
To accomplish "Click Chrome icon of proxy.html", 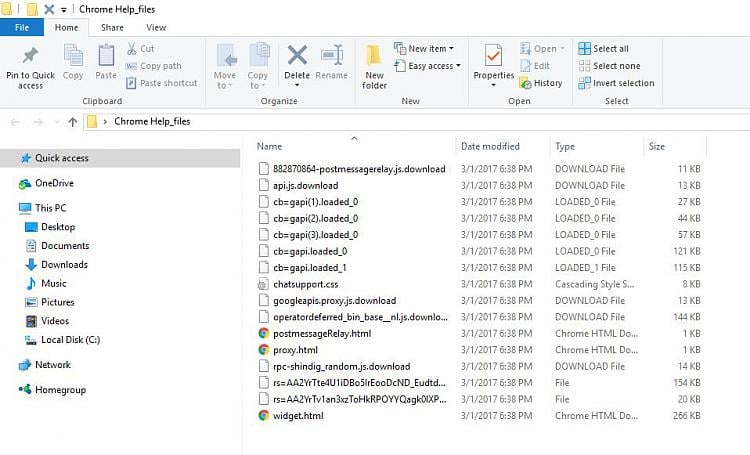I will pyautogui.click(x=264, y=350).
